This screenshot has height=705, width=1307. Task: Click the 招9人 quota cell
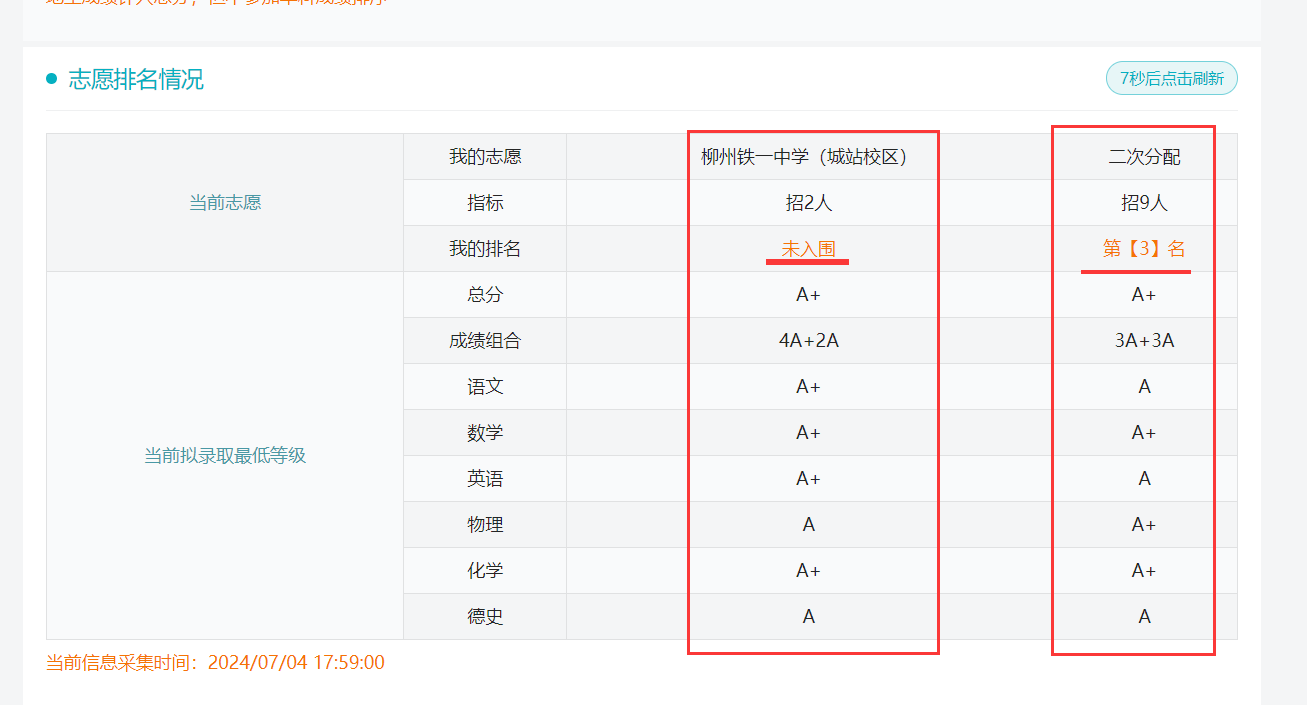point(1144,203)
